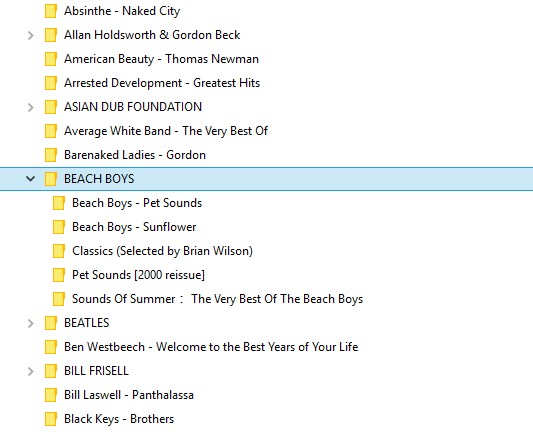Select the BEATLES folder label

coord(87,323)
